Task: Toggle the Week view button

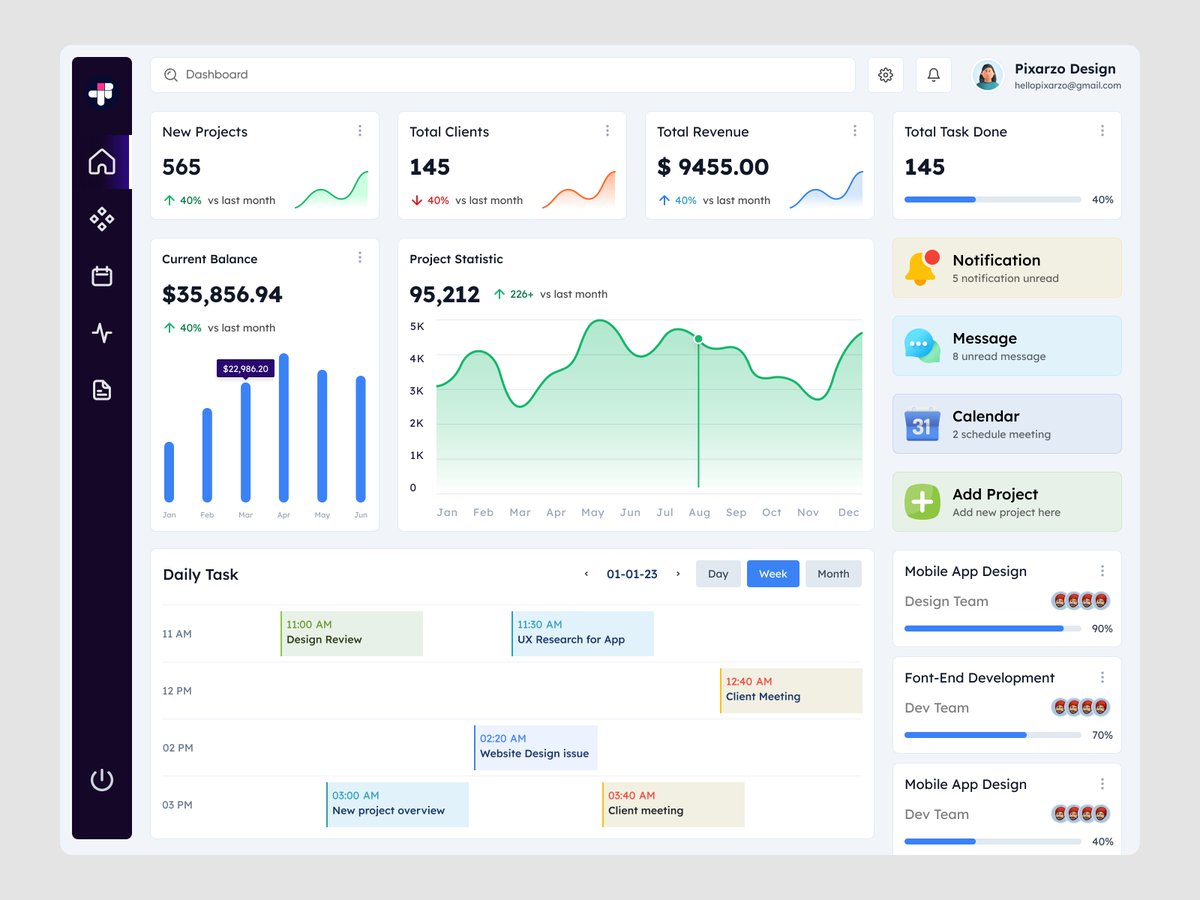Action: 772,573
